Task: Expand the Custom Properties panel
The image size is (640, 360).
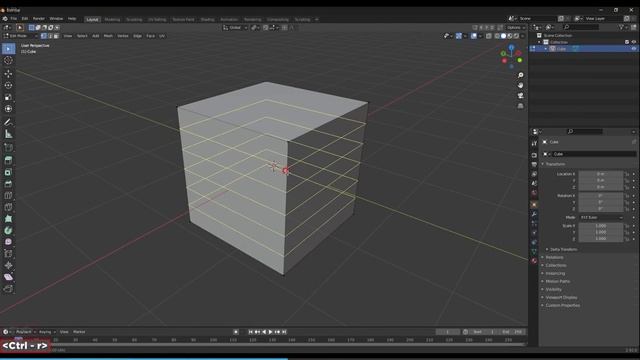Action: [x=562, y=305]
